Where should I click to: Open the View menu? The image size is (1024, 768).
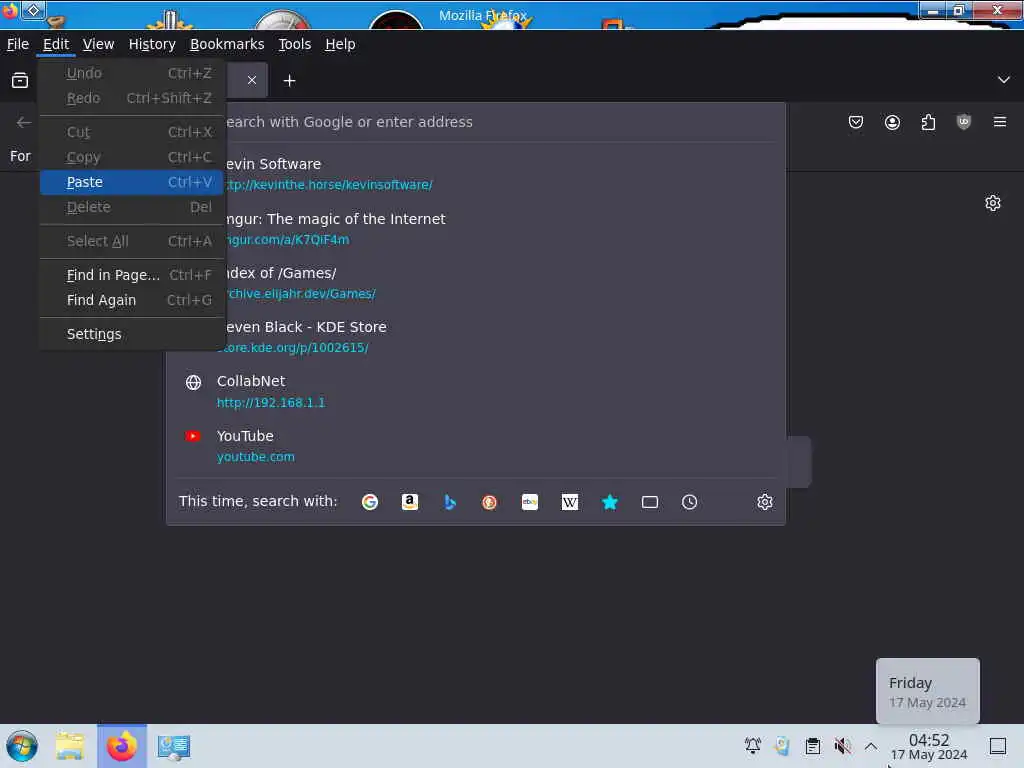[98, 44]
